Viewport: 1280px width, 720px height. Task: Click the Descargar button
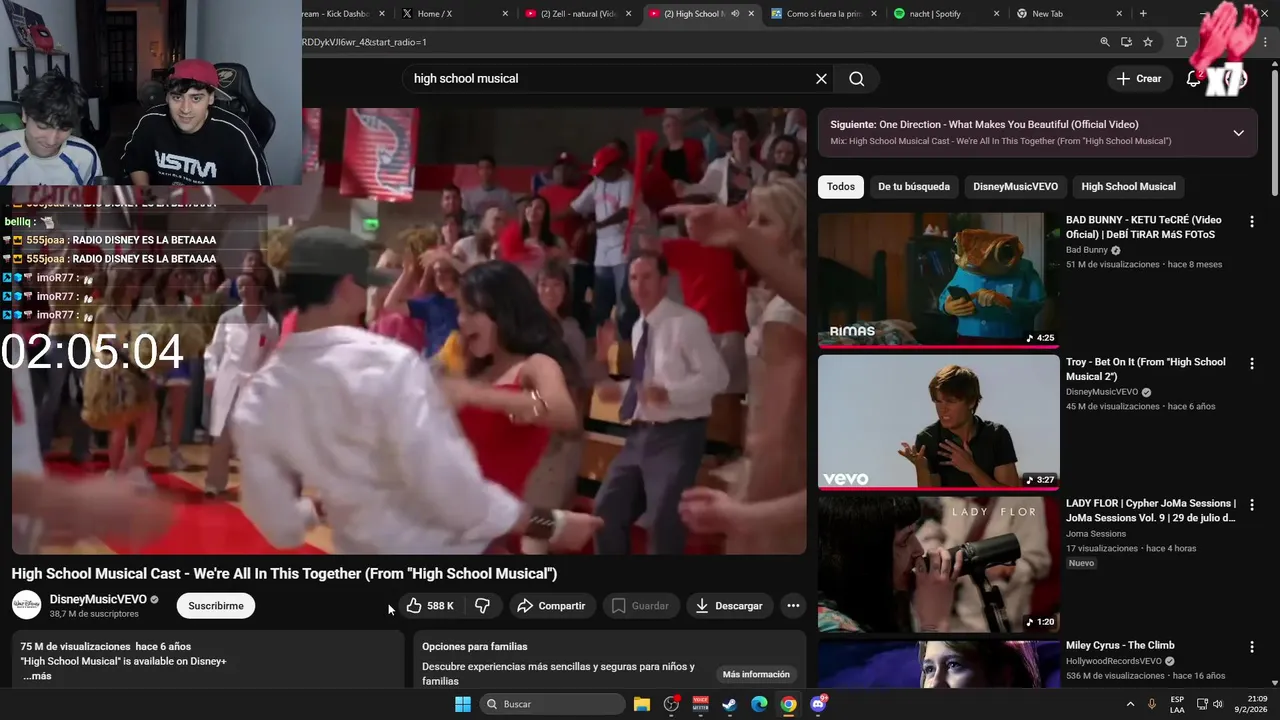729,606
